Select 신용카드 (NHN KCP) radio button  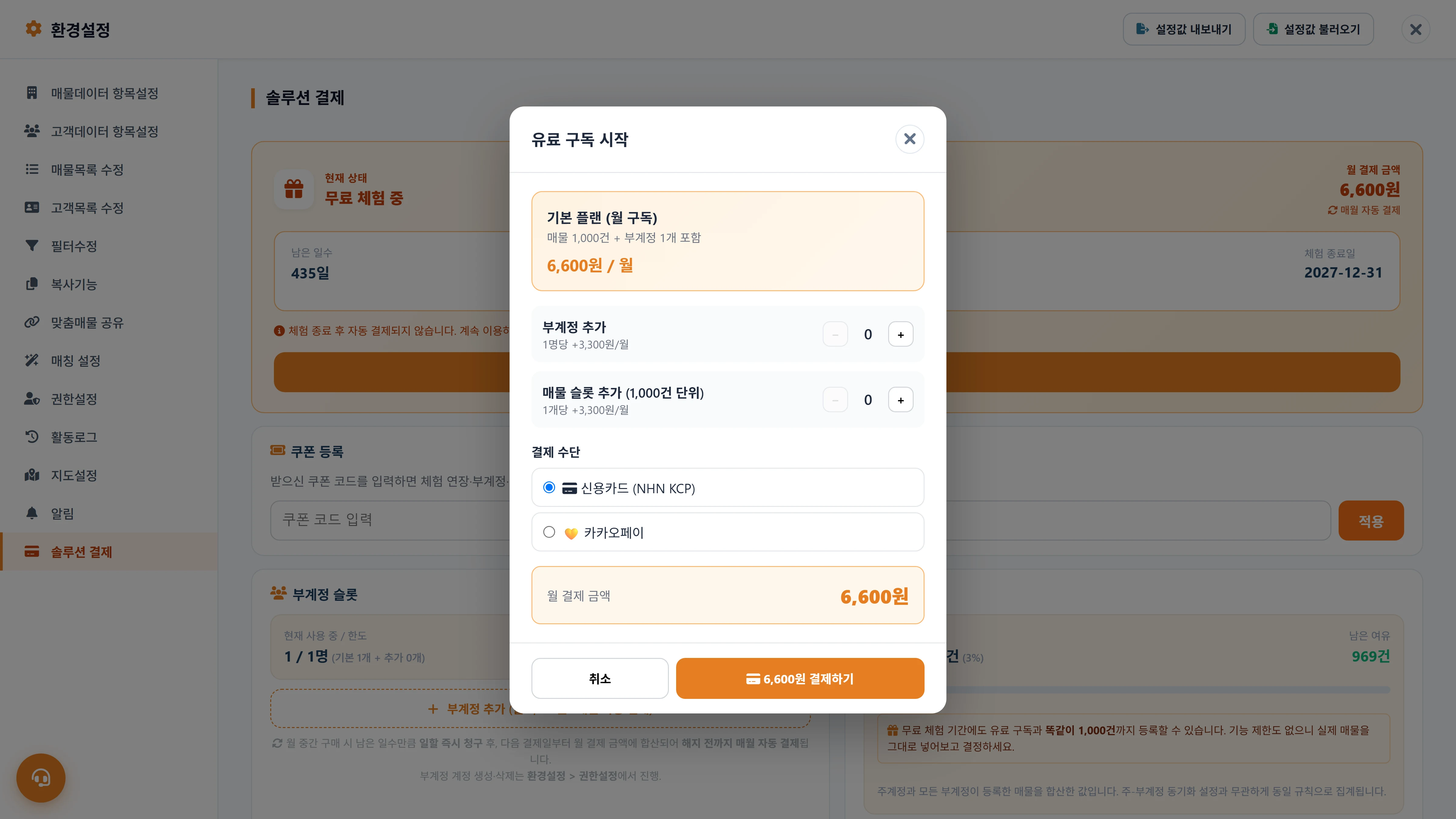point(549,487)
